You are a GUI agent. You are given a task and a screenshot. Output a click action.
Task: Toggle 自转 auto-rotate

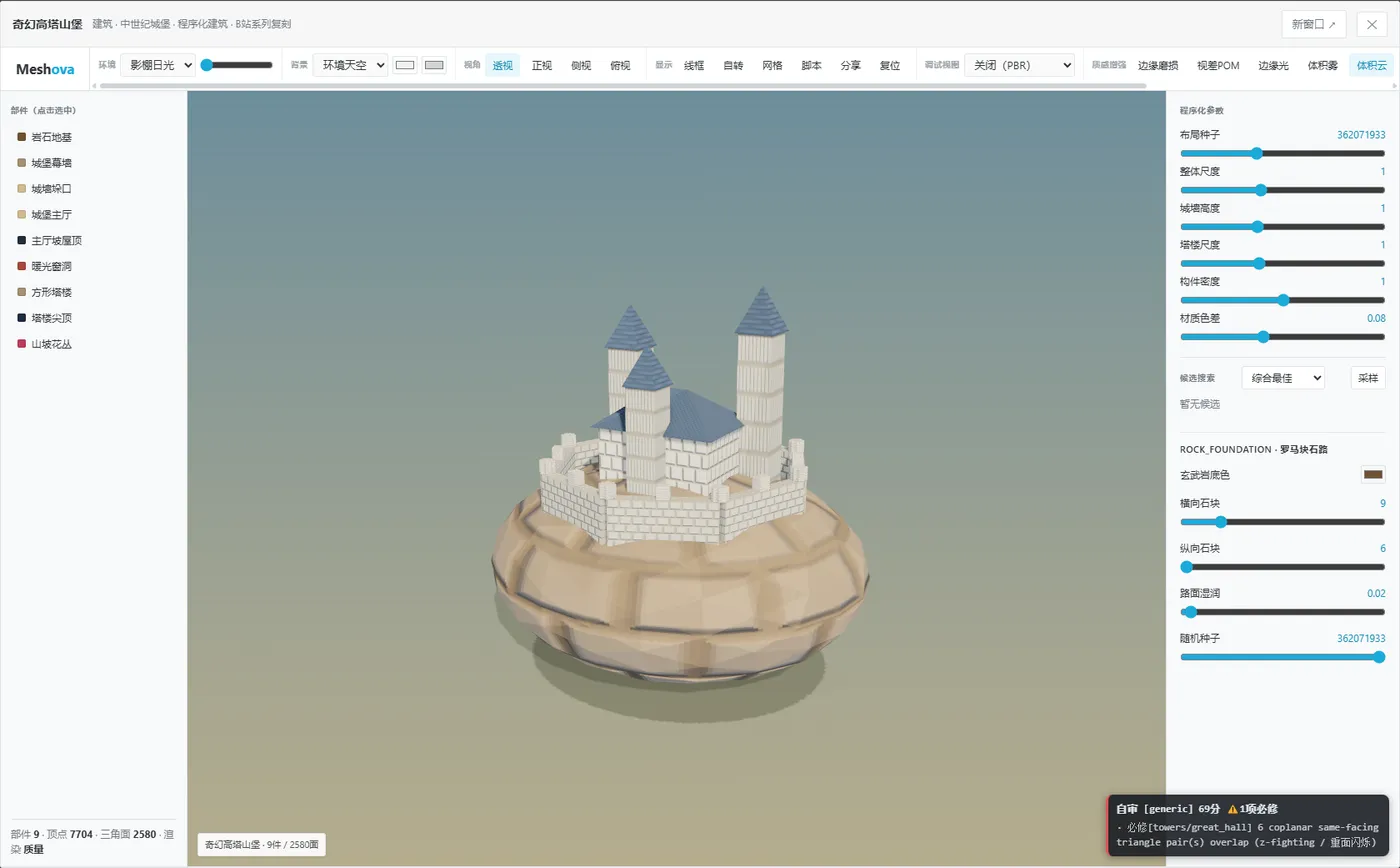(733, 65)
